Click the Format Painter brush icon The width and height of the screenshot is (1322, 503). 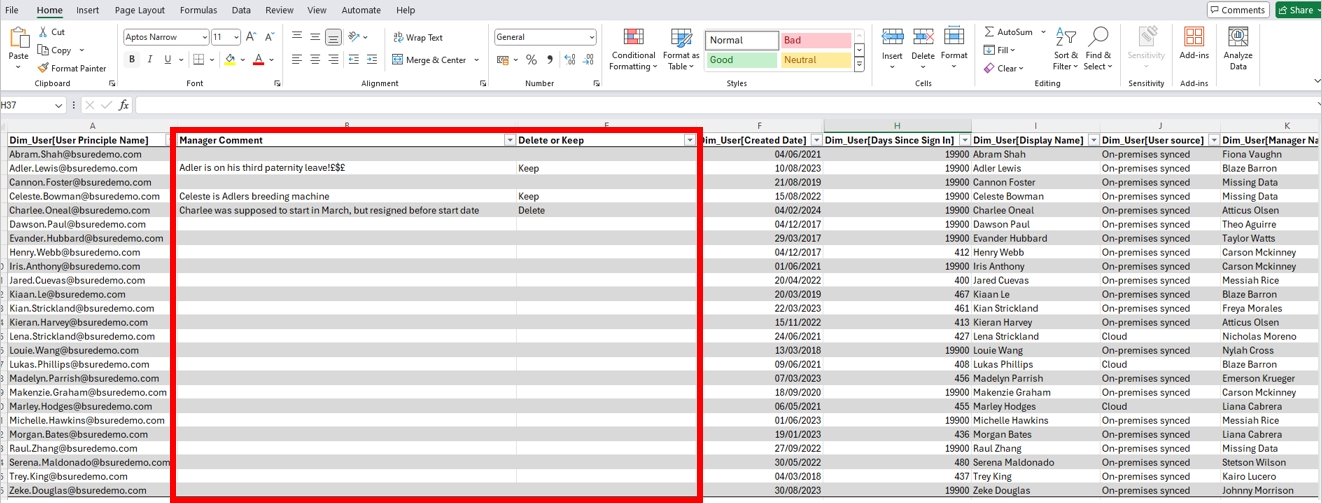(x=44, y=68)
